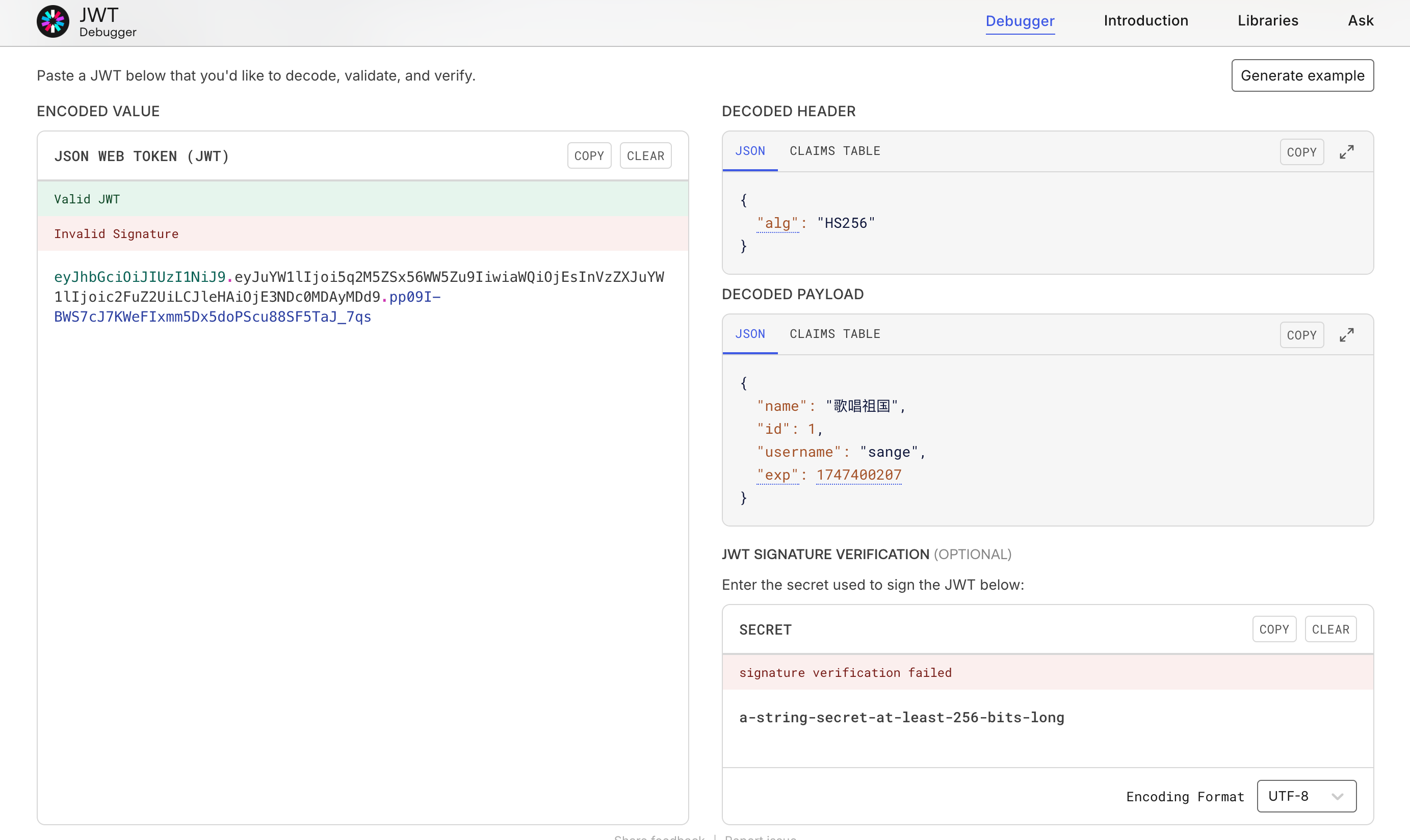Switch decoded payload to Claims Table tab

point(834,334)
